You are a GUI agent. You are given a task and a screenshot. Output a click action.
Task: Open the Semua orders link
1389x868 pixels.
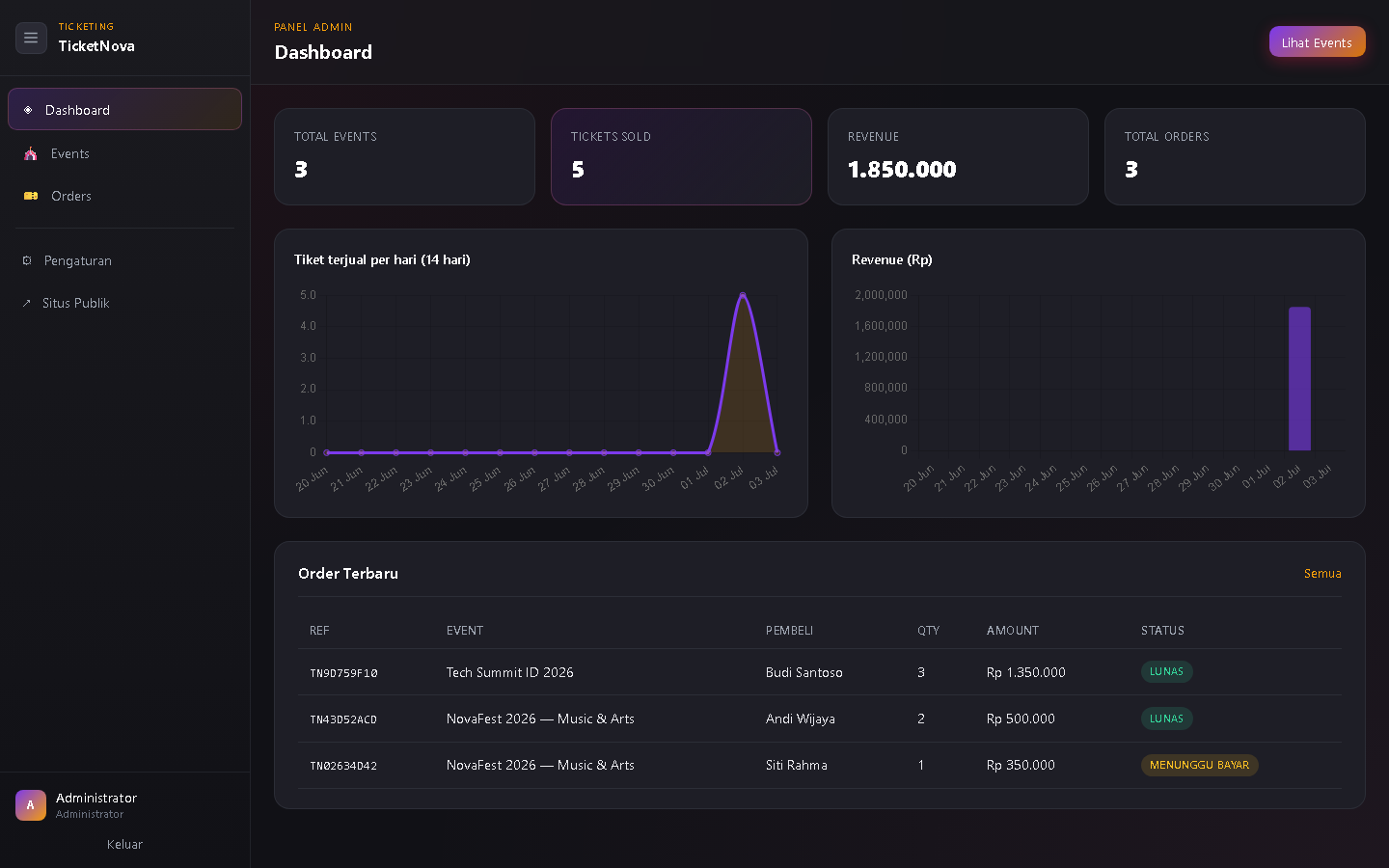point(1322,573)
